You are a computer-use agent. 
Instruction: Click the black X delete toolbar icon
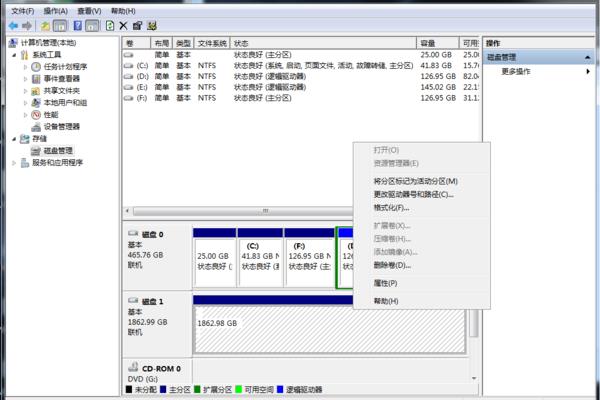click(123, 26)
